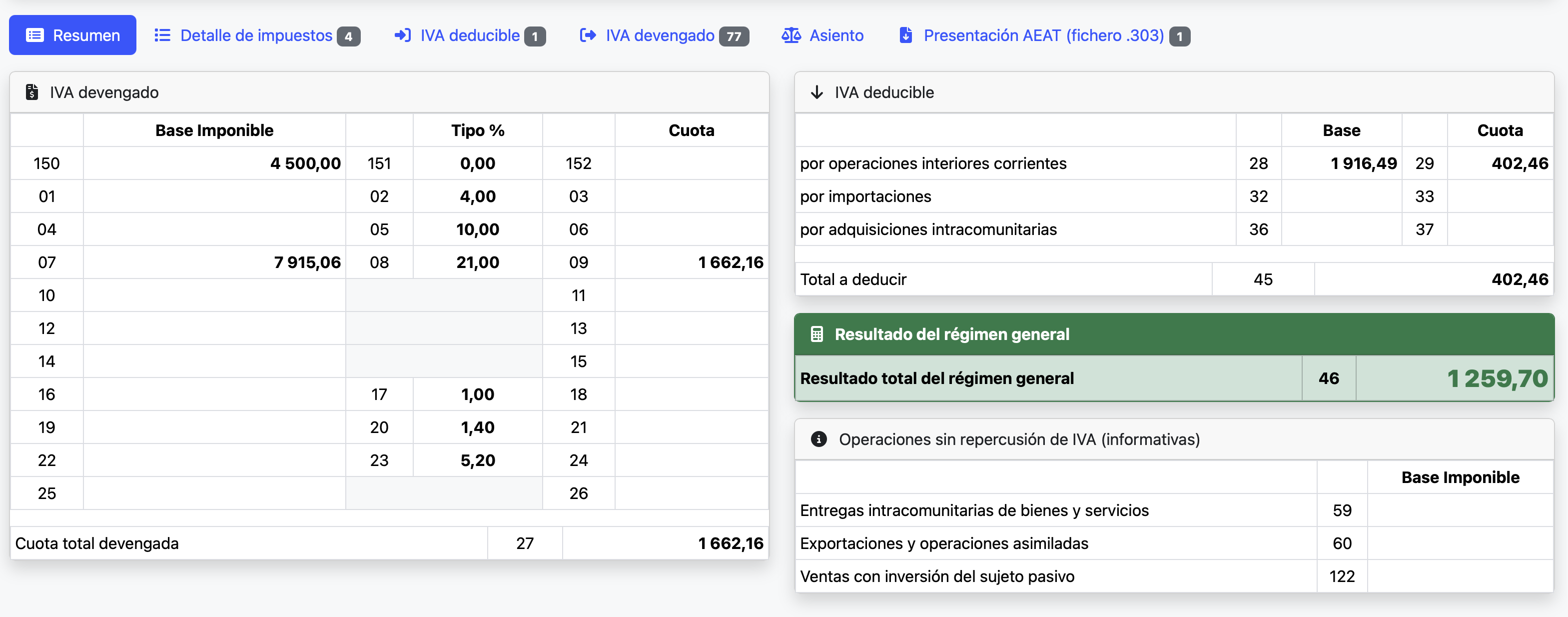Viewport: 1568px width, 617px height.
Task: Click the down arrow icon in IVA deducible header
Action: [817, 92]
